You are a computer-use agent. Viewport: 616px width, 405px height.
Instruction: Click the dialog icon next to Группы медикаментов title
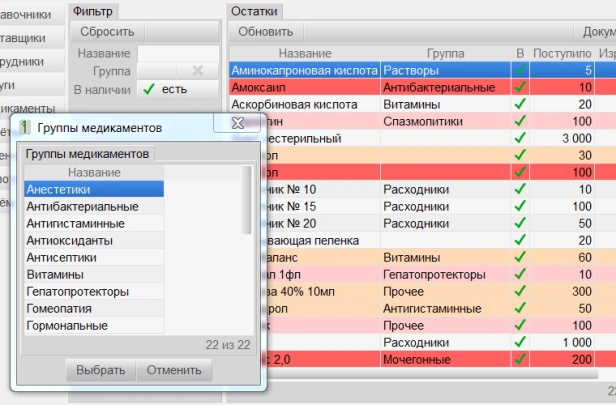(24, 127)
